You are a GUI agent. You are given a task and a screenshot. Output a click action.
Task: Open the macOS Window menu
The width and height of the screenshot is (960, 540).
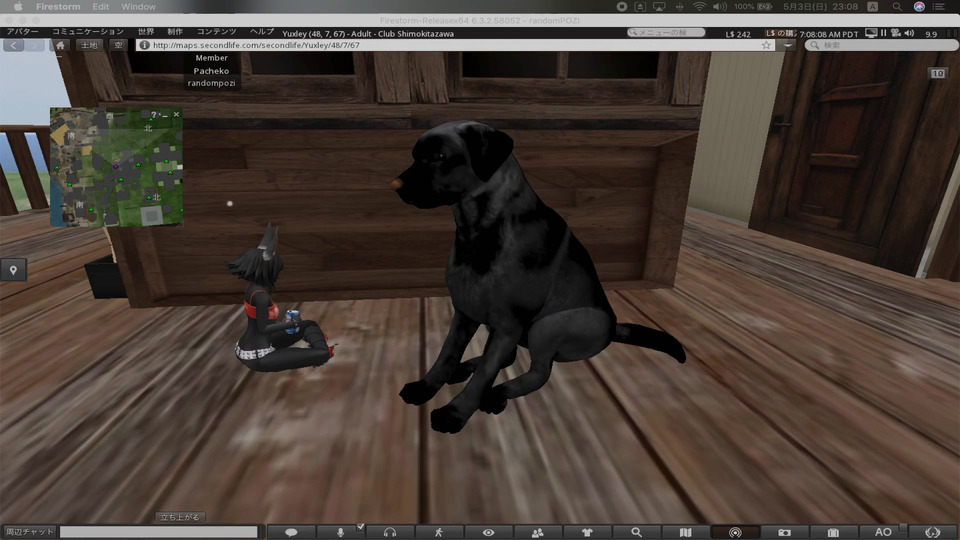138,7
